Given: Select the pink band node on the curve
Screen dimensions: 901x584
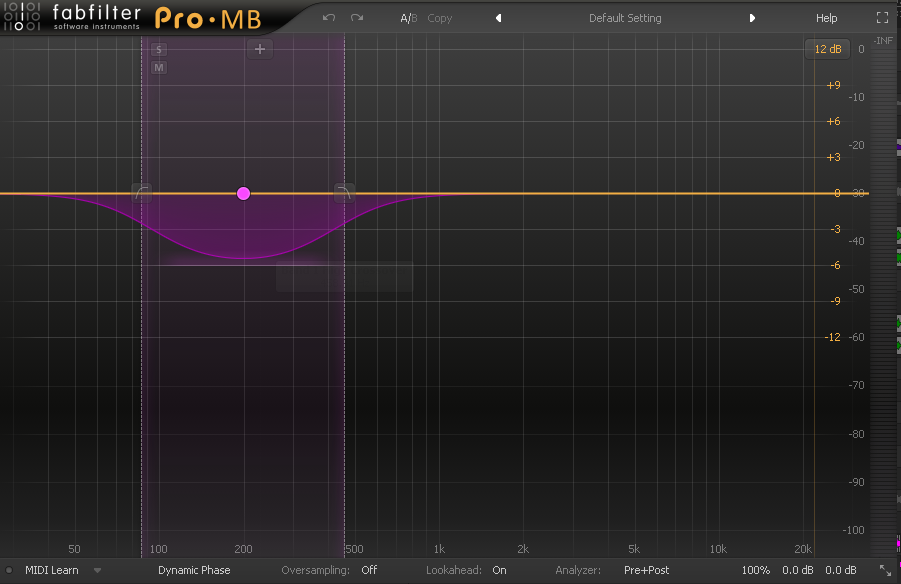Looking at the screenshot, I should 243,192.
